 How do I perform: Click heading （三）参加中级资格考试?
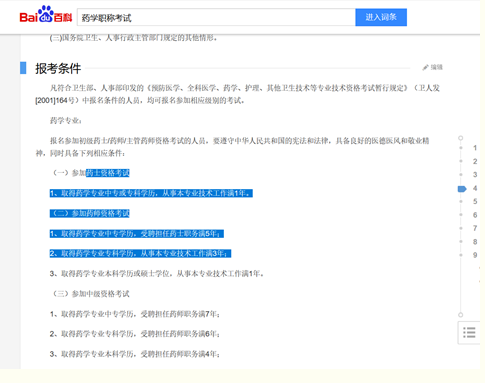point(90,294)
